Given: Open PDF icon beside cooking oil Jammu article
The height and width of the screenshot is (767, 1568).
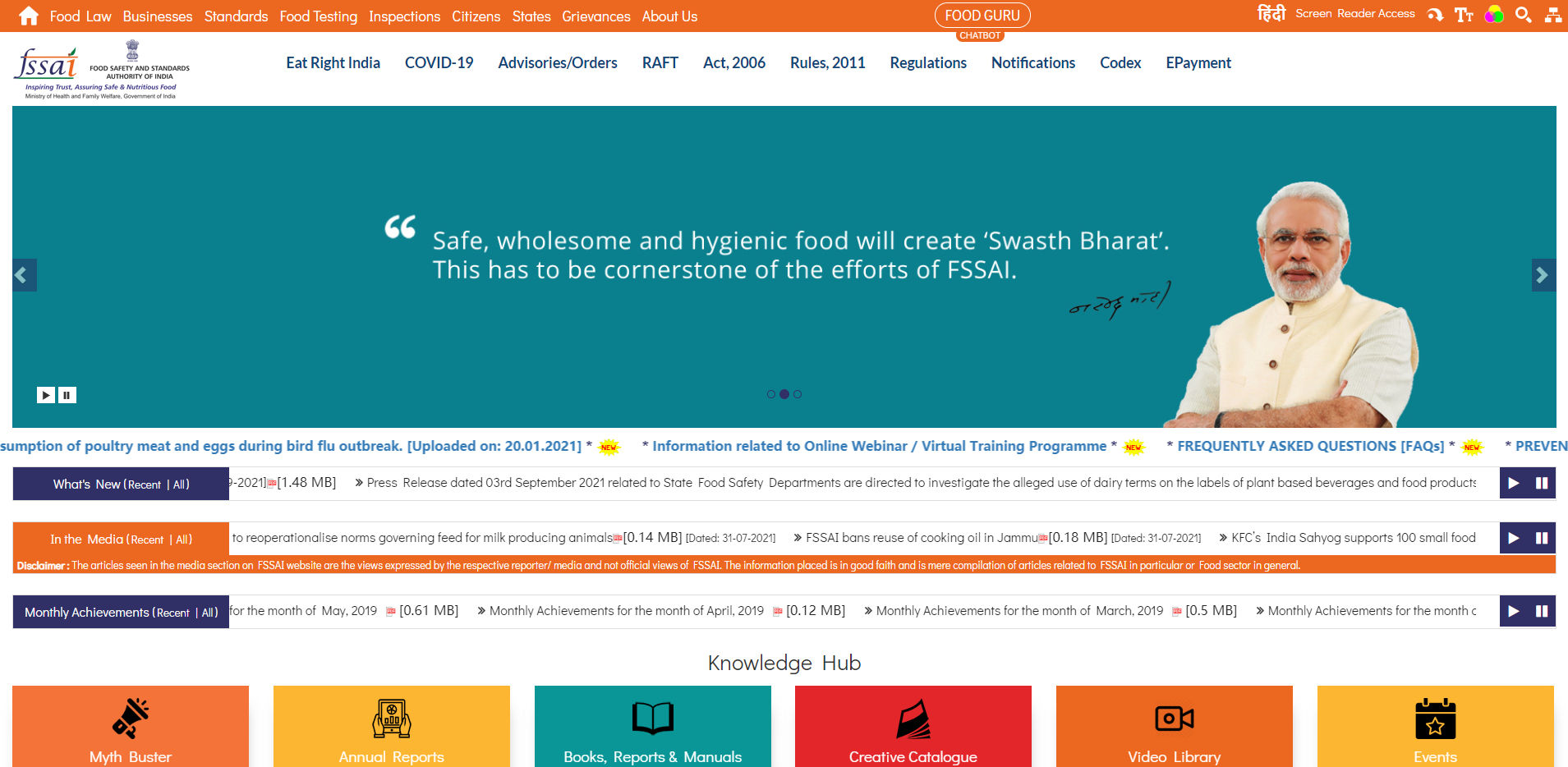Looking at the screenshot, I should 1043,538.
